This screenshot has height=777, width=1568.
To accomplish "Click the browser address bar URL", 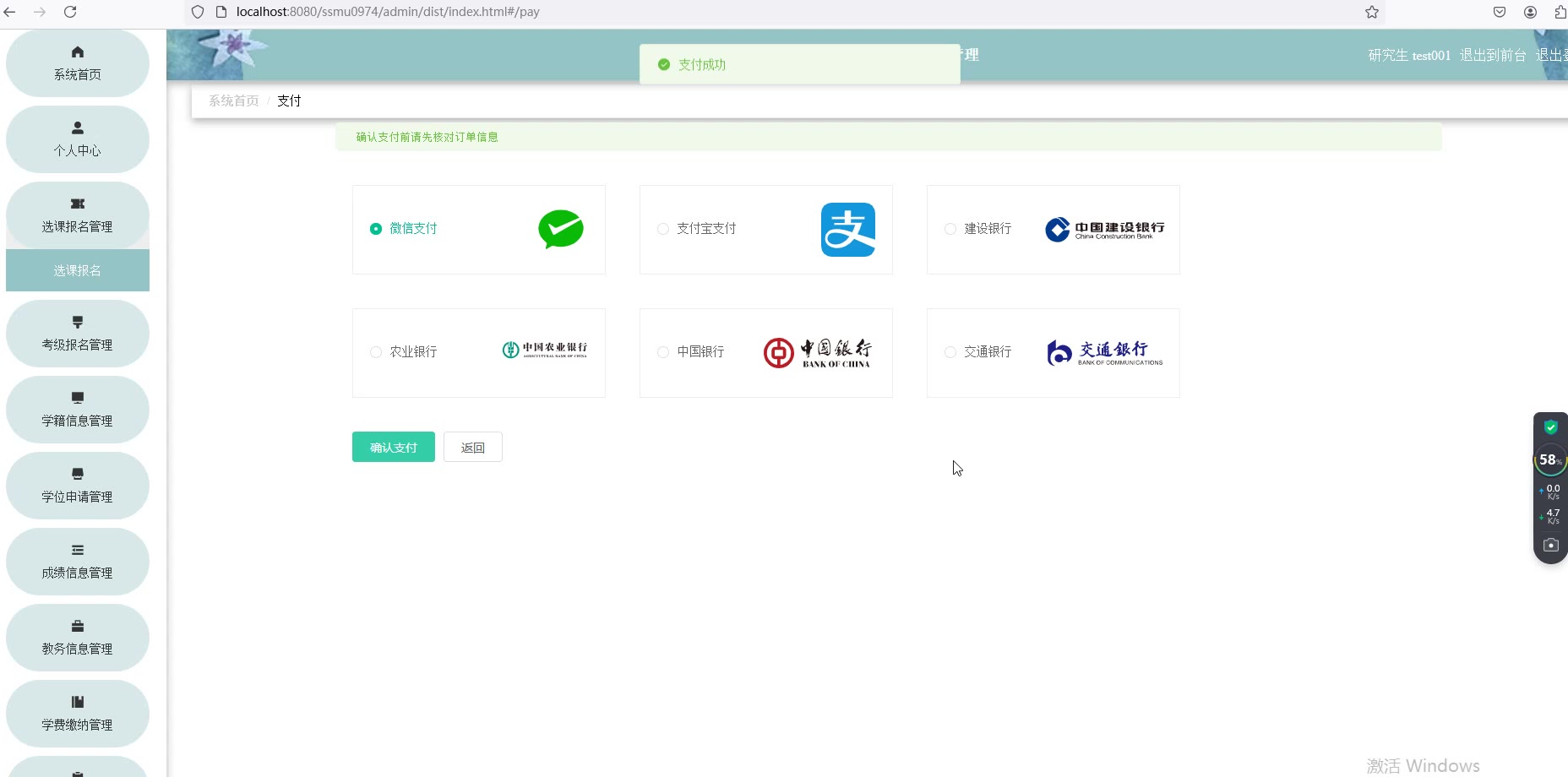I will click(x=388, y=12).
